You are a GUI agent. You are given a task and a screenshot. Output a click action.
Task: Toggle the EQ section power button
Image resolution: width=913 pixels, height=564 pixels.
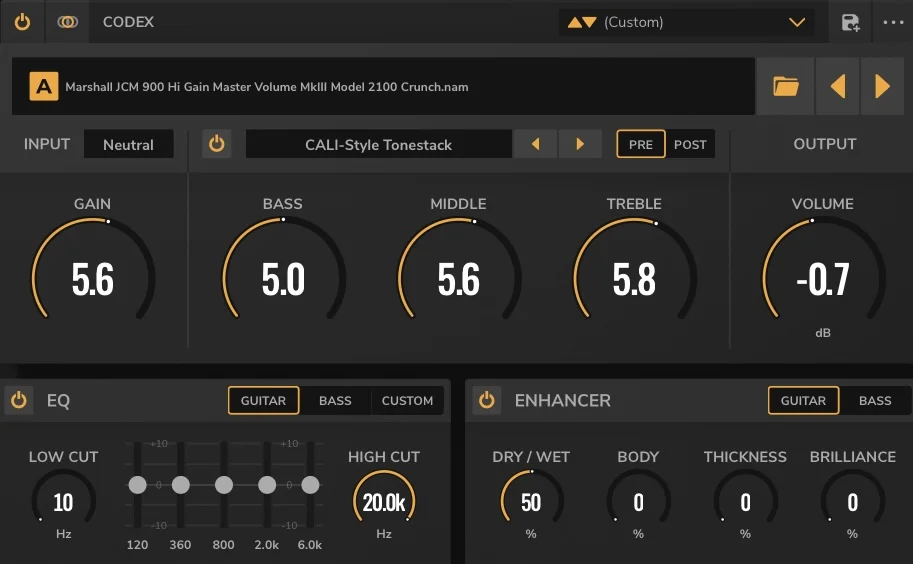(19, 400)
